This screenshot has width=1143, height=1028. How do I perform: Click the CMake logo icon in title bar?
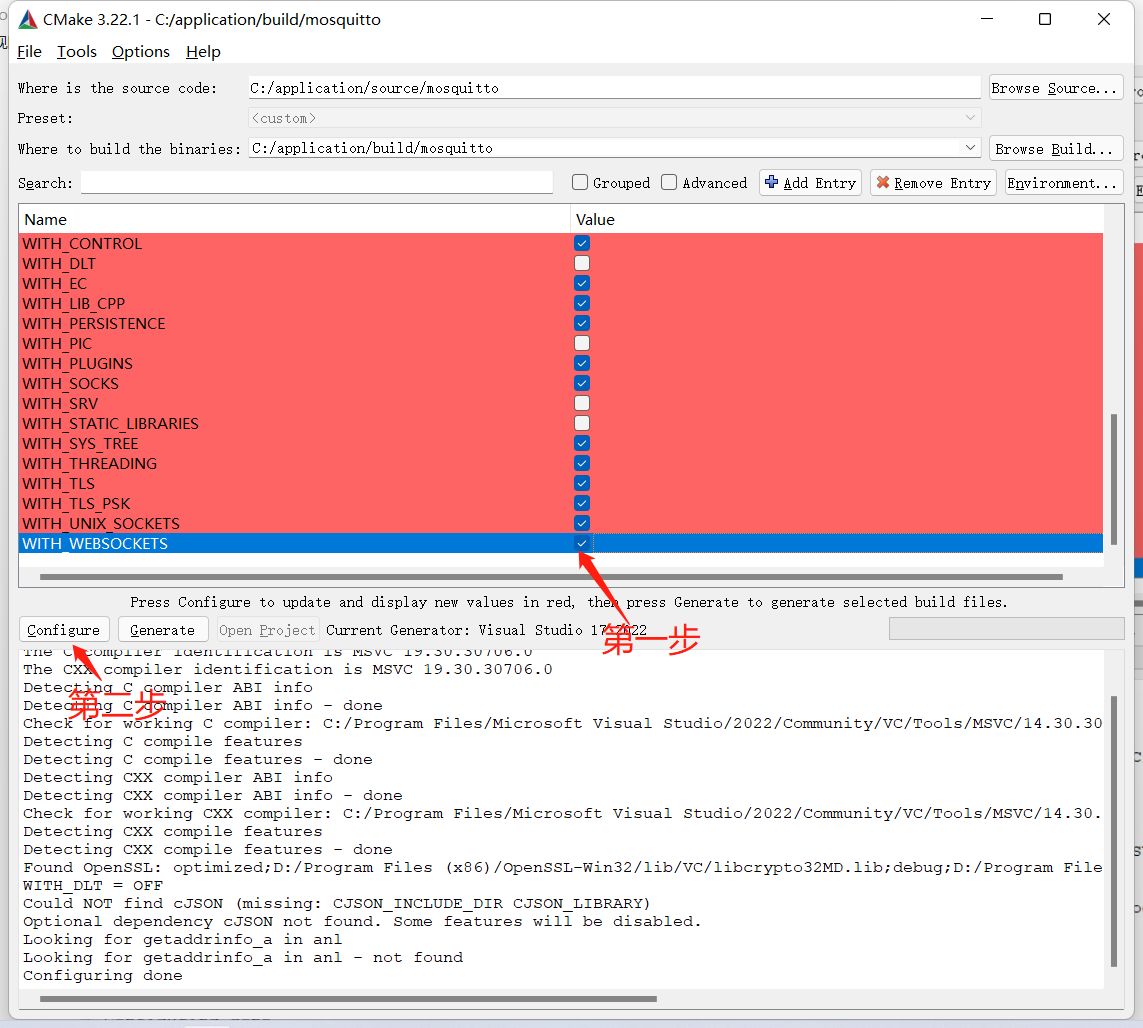[28, 20]
